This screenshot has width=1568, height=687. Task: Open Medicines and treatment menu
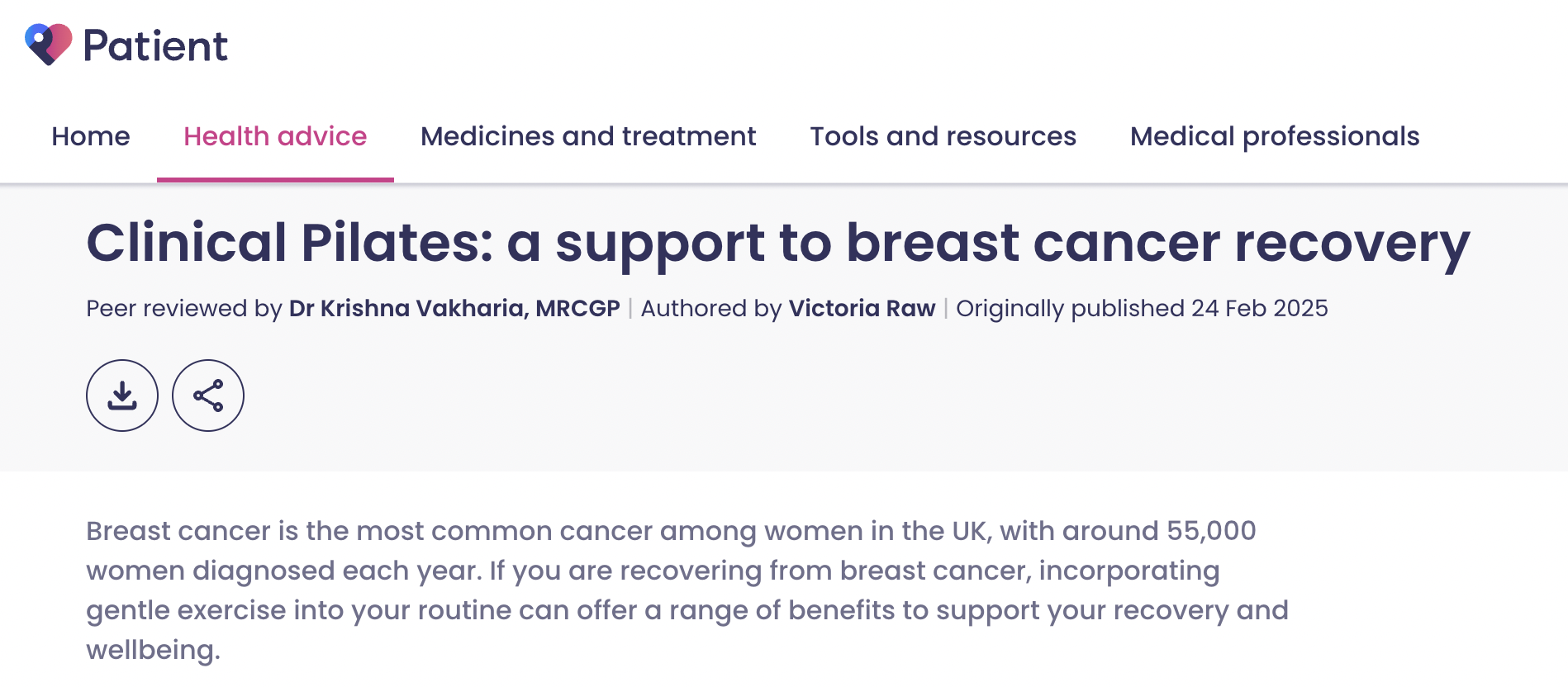(588, 136)
